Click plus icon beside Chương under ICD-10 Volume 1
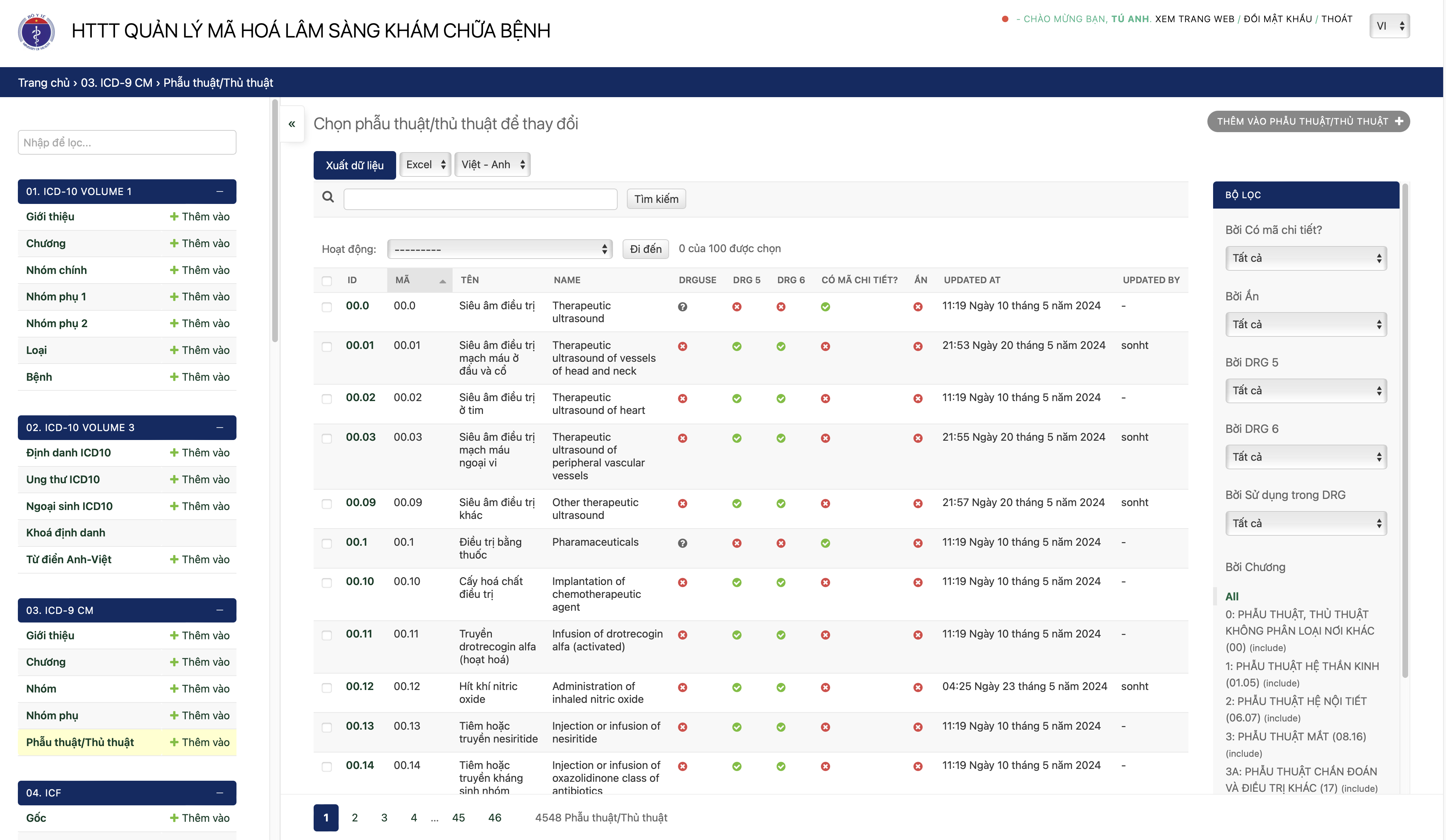1446x840 pixels. [174, 243]
